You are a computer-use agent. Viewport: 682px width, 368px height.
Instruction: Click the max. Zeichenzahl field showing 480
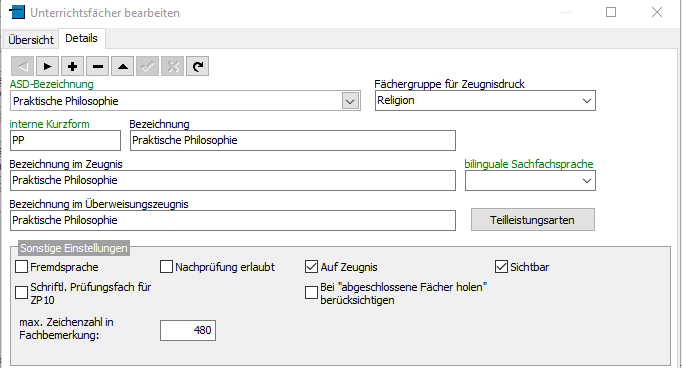coord(188,331)
